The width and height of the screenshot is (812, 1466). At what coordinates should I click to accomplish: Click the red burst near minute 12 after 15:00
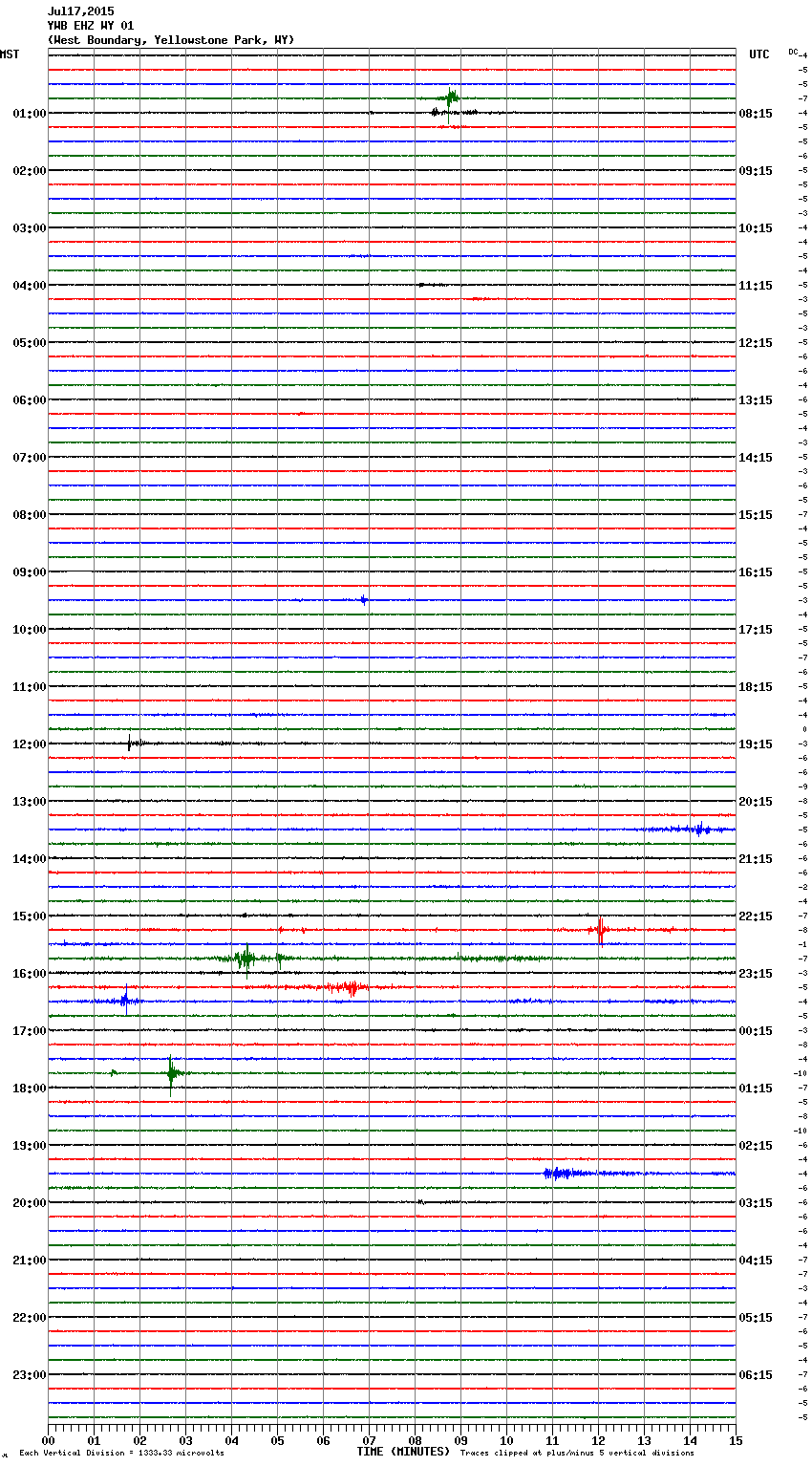(x=600, y=930)
